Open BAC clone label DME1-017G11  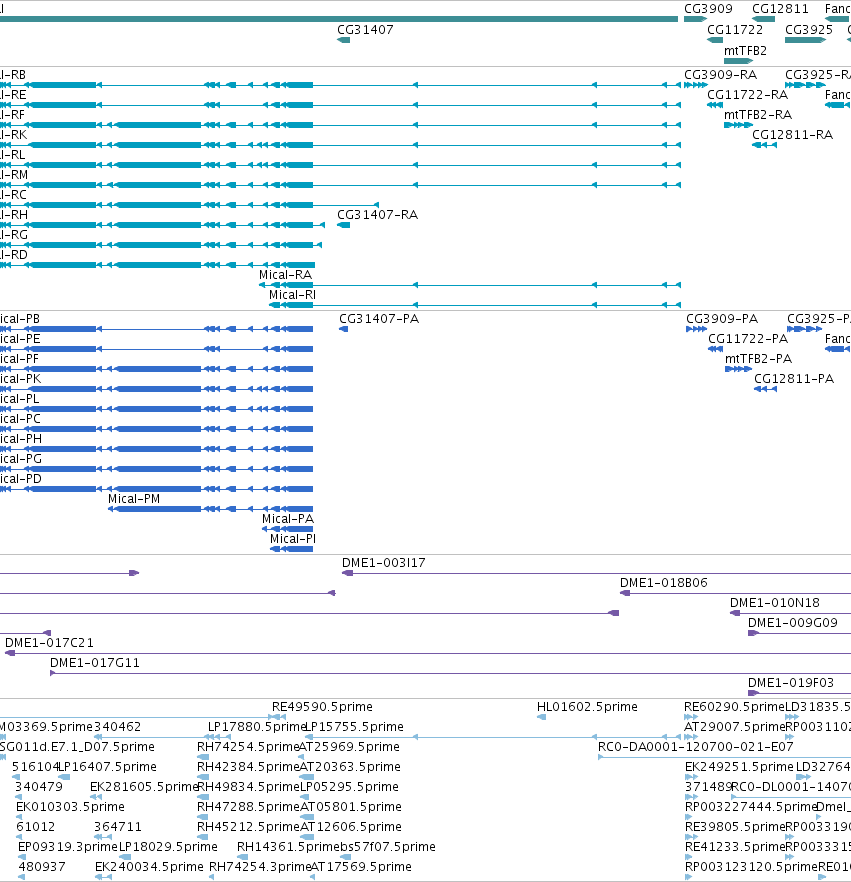coord(94,663)
